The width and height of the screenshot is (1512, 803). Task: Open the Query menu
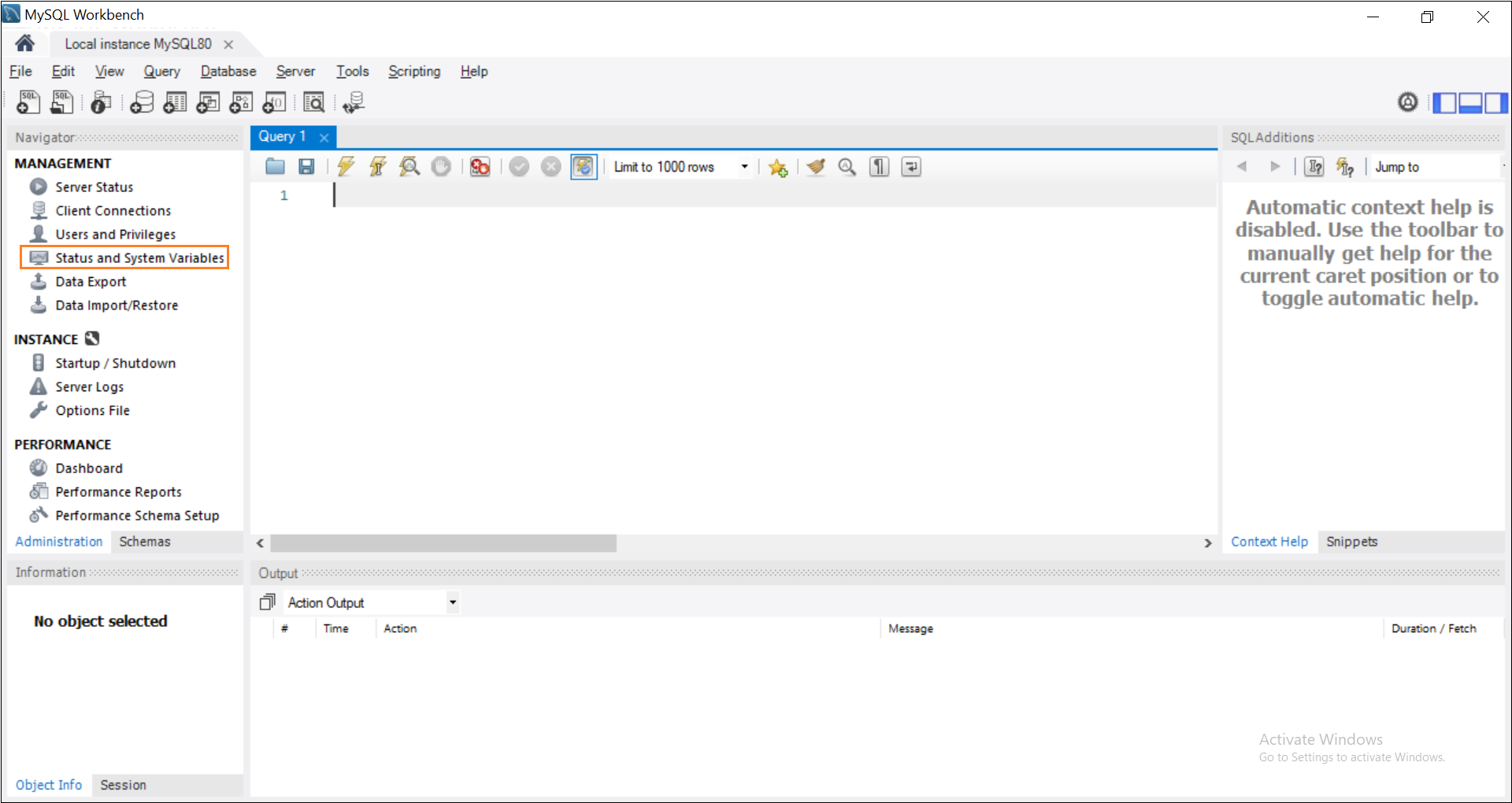[x=161, y=71]
